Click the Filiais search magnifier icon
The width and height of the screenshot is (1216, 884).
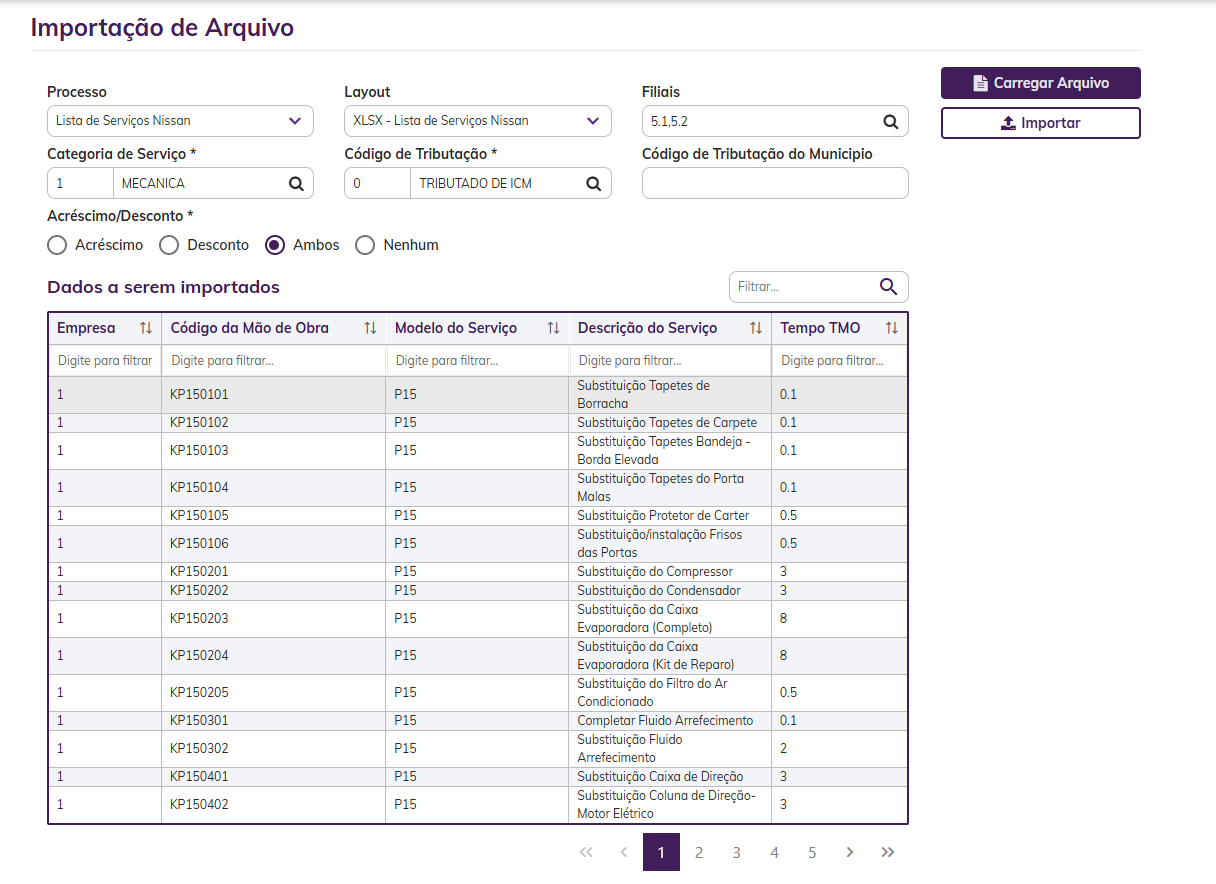tap(890, 121)
